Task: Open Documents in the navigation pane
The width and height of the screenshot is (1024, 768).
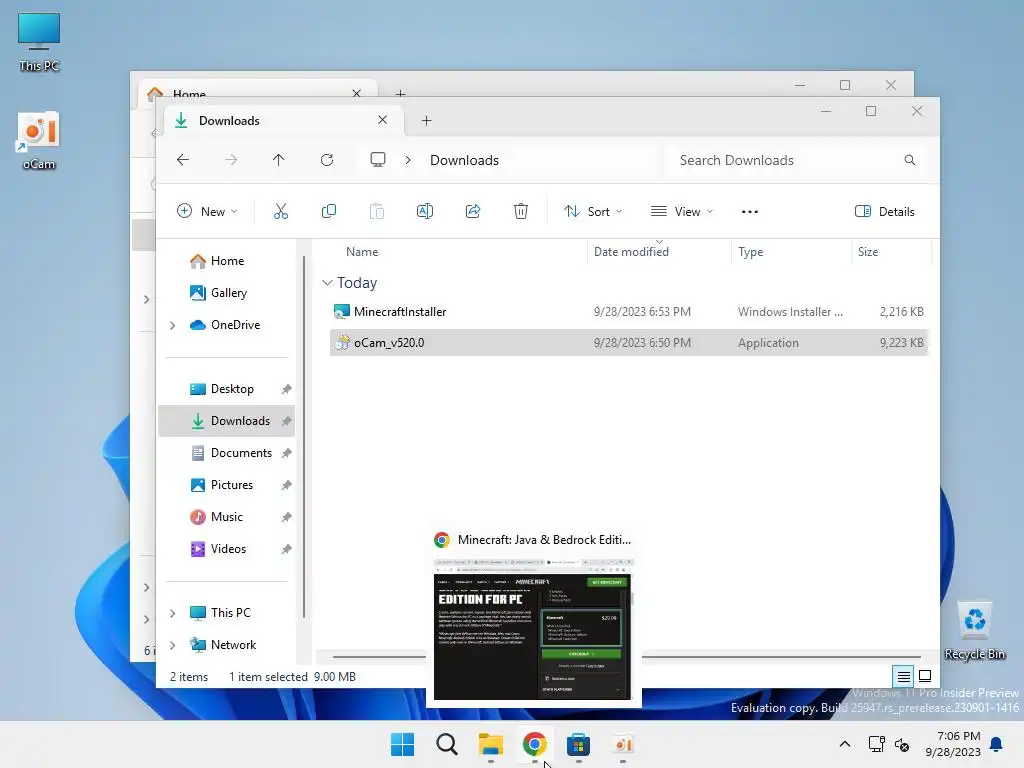Action: point(227,453)
